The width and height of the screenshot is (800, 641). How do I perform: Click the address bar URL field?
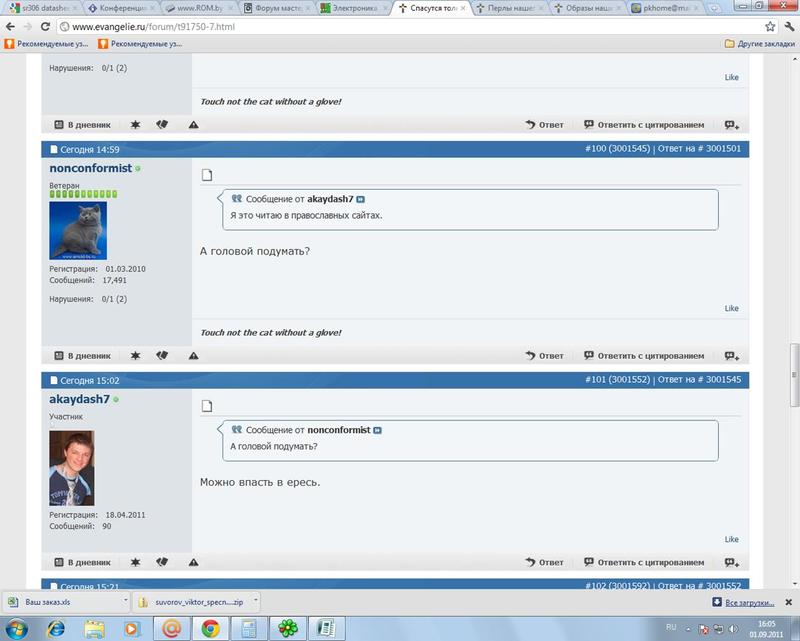click(x=400, y=26)
